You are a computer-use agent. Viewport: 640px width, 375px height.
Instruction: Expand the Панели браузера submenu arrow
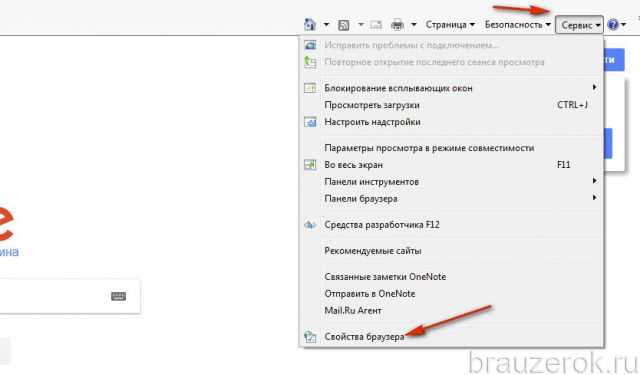point(595,197)
